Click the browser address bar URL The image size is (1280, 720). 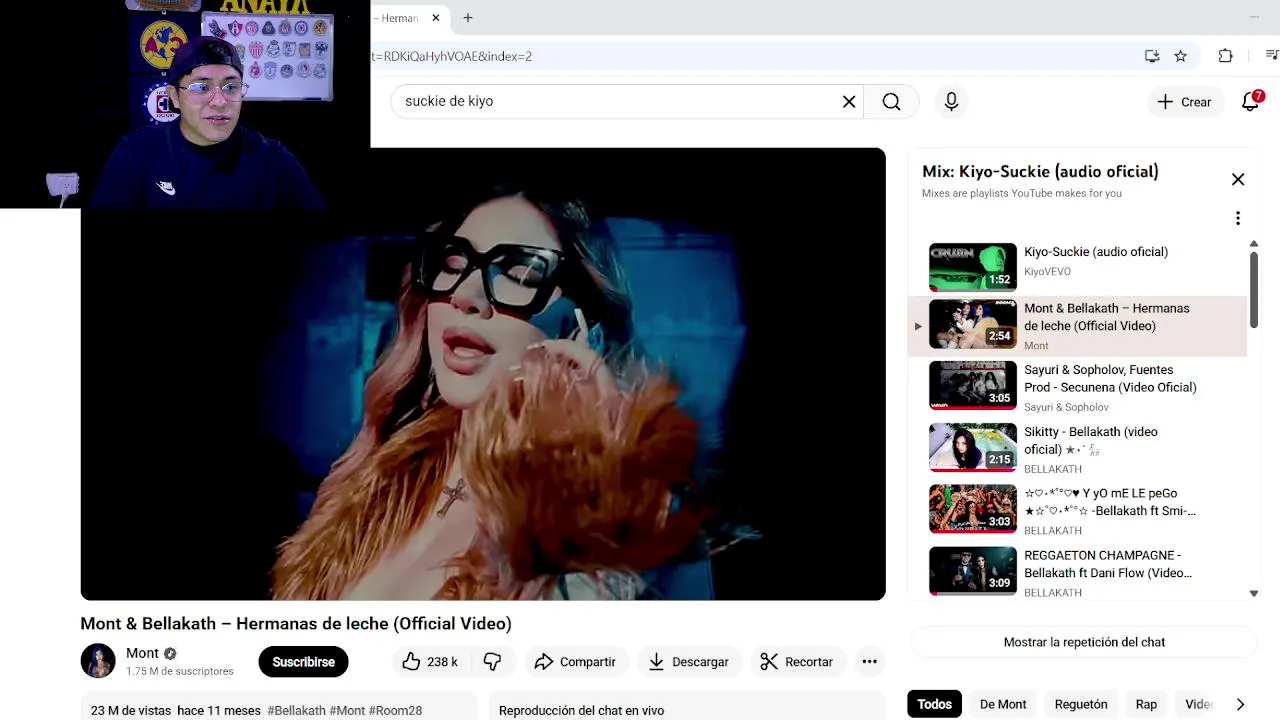[x=451, y=56]
